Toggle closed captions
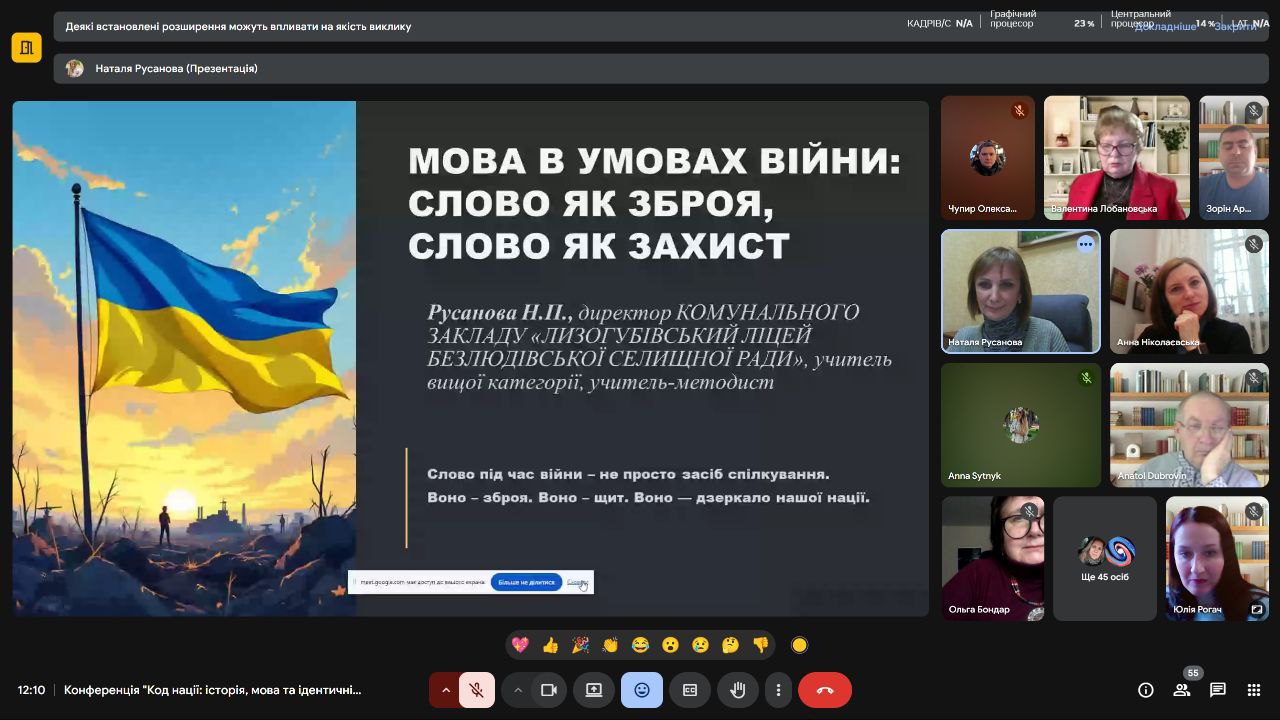The image size is (1280, 720). click(690, 690)
